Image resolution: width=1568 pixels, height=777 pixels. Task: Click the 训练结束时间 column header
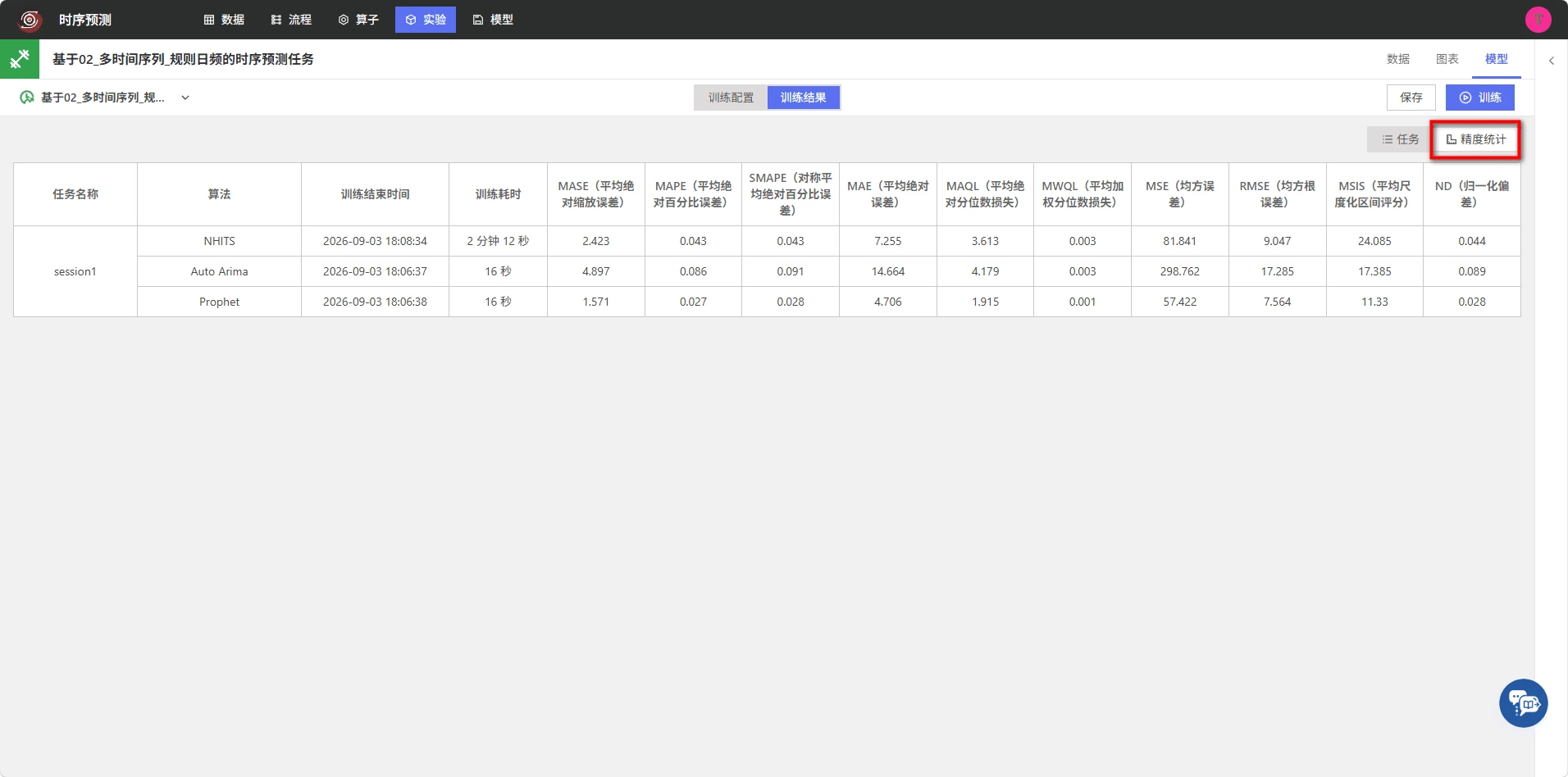pyautogui.click(x=375, y=194)
